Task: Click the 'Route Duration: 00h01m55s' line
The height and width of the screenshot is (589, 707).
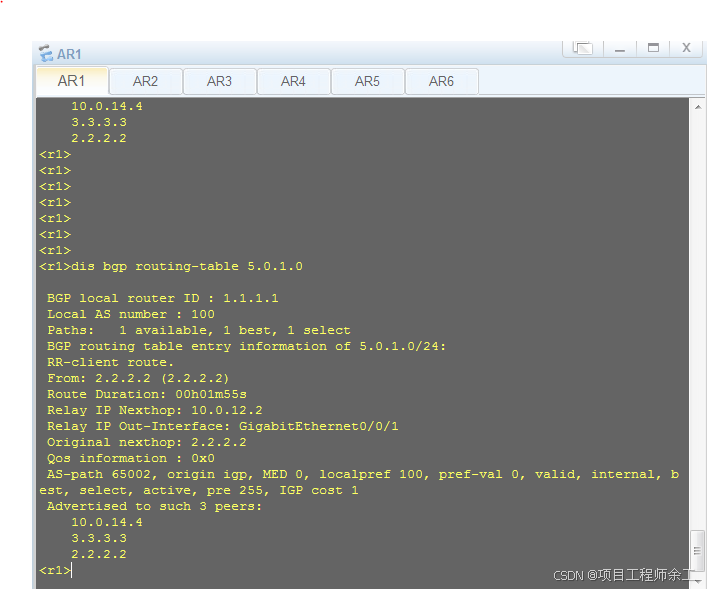Action: 147,395
